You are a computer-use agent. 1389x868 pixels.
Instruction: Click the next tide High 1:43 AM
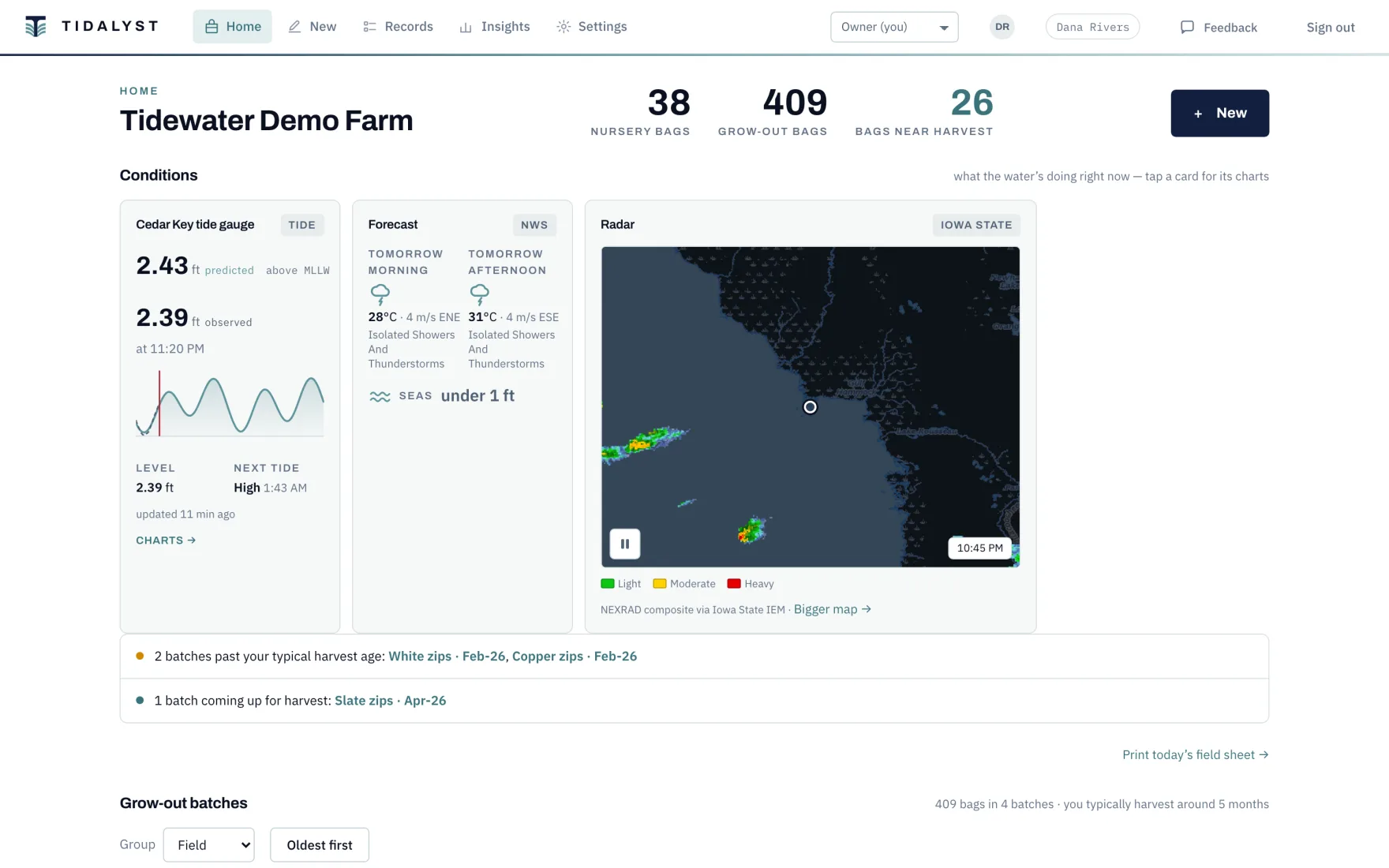click(270, 488)
